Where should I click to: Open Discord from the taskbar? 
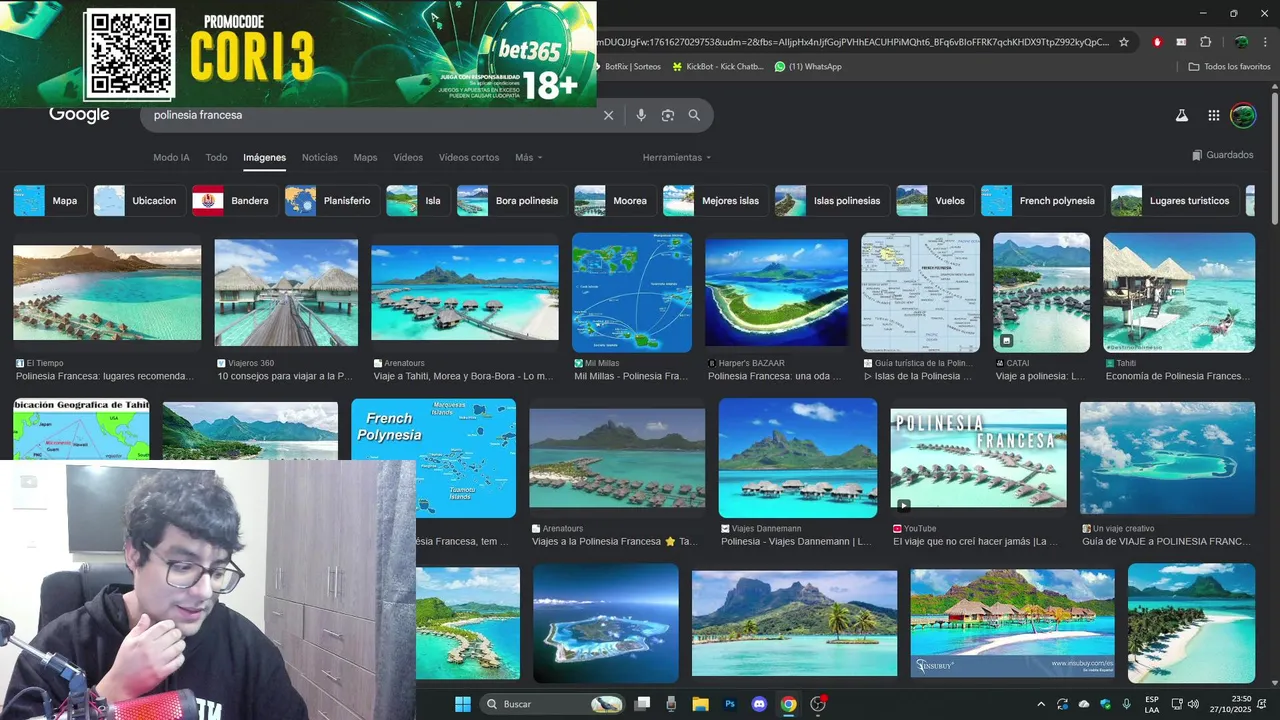click(x=759, y=704)
